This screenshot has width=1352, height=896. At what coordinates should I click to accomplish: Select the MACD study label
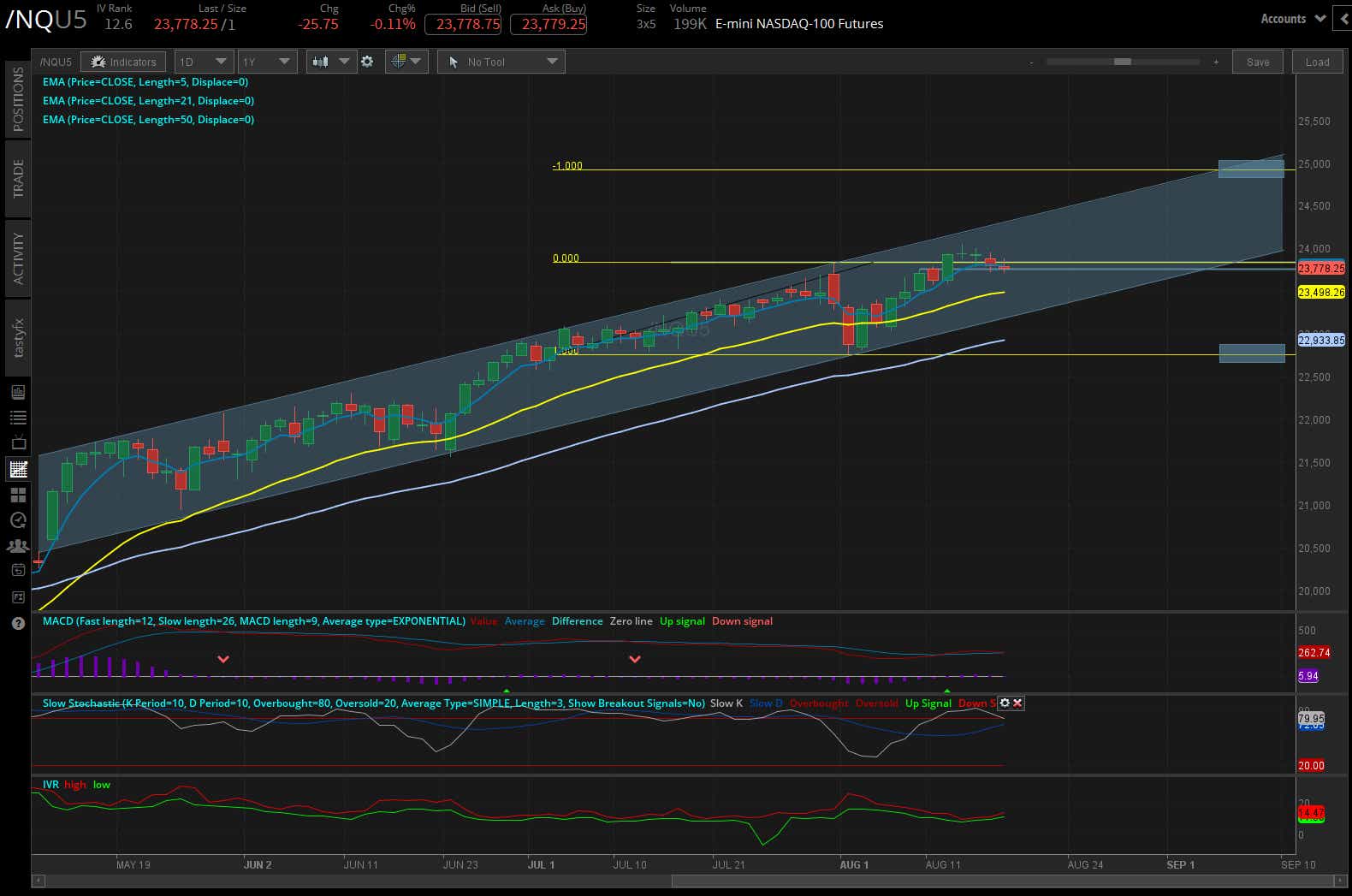[x=254, y=621]
